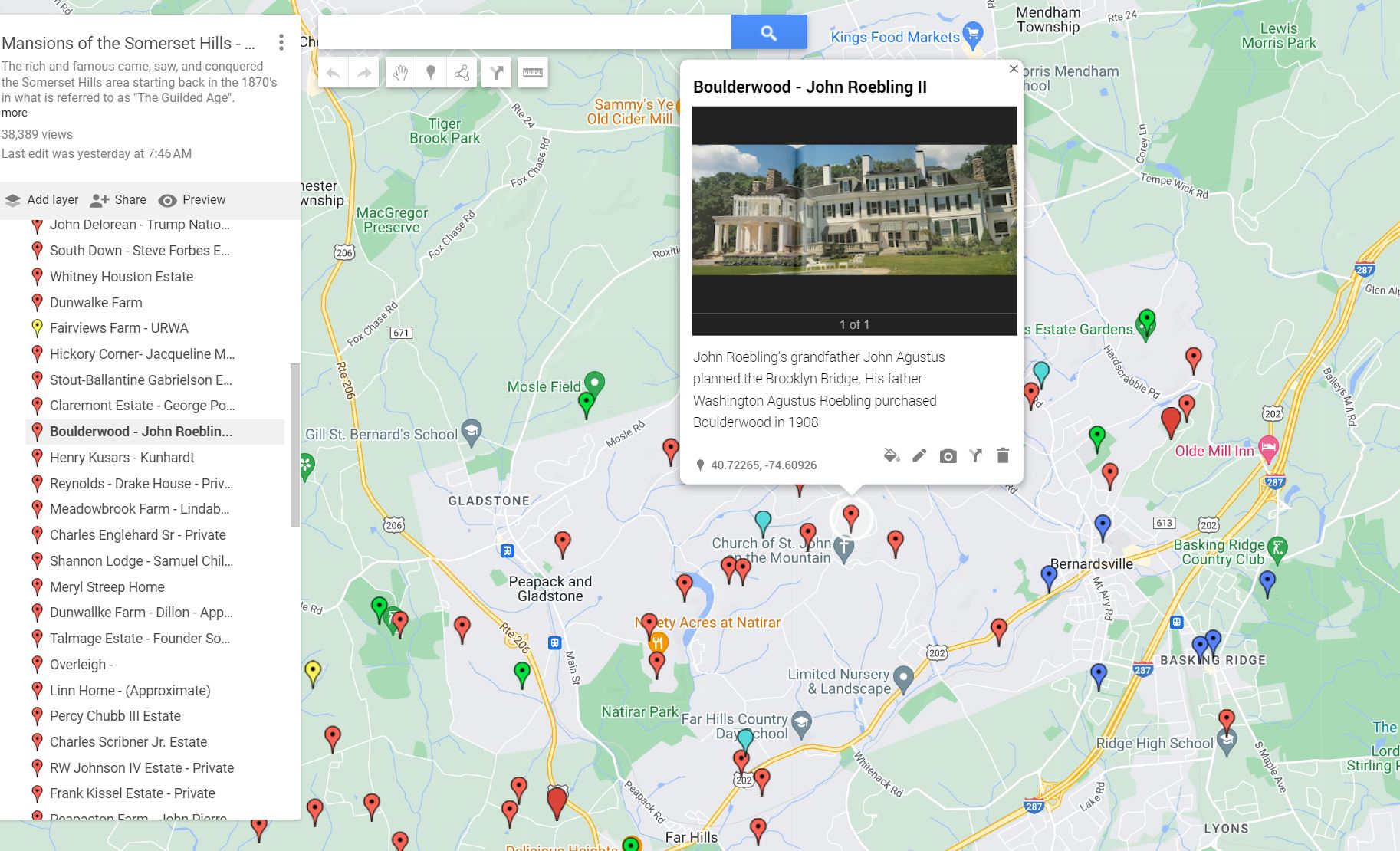Image resolution: width=1400 pixels, height=851 pixels.
Task: Click the trash icon to delete placemark
Action: [1004, 455]
